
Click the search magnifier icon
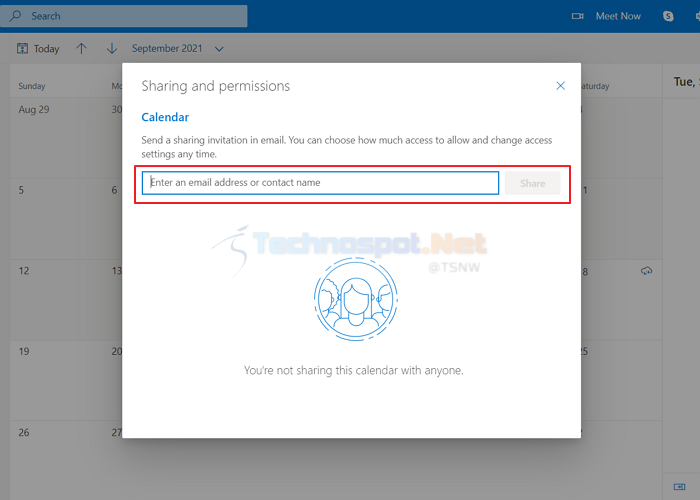tap(15, 16)
